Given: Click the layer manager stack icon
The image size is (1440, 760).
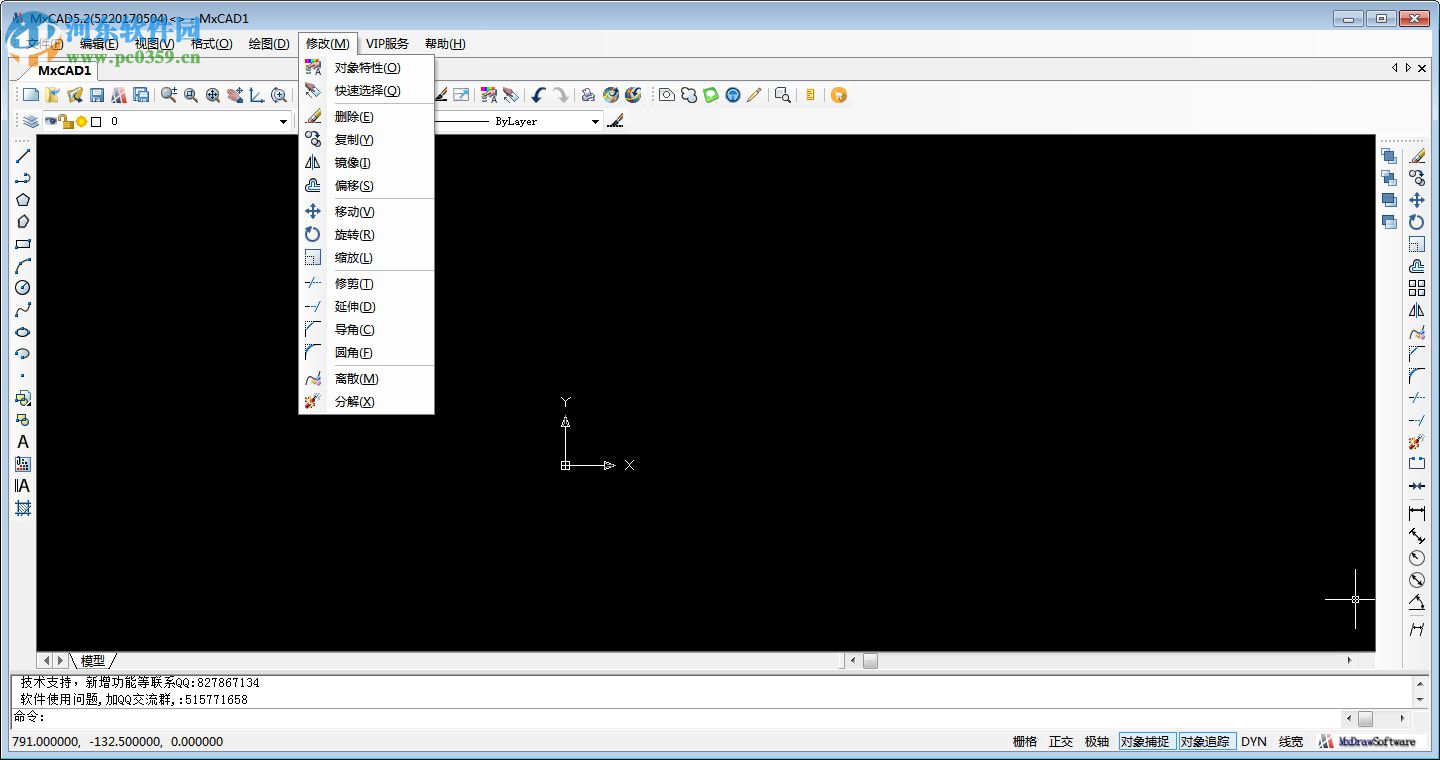Looking at the screenshot, I should click(31, 121).
